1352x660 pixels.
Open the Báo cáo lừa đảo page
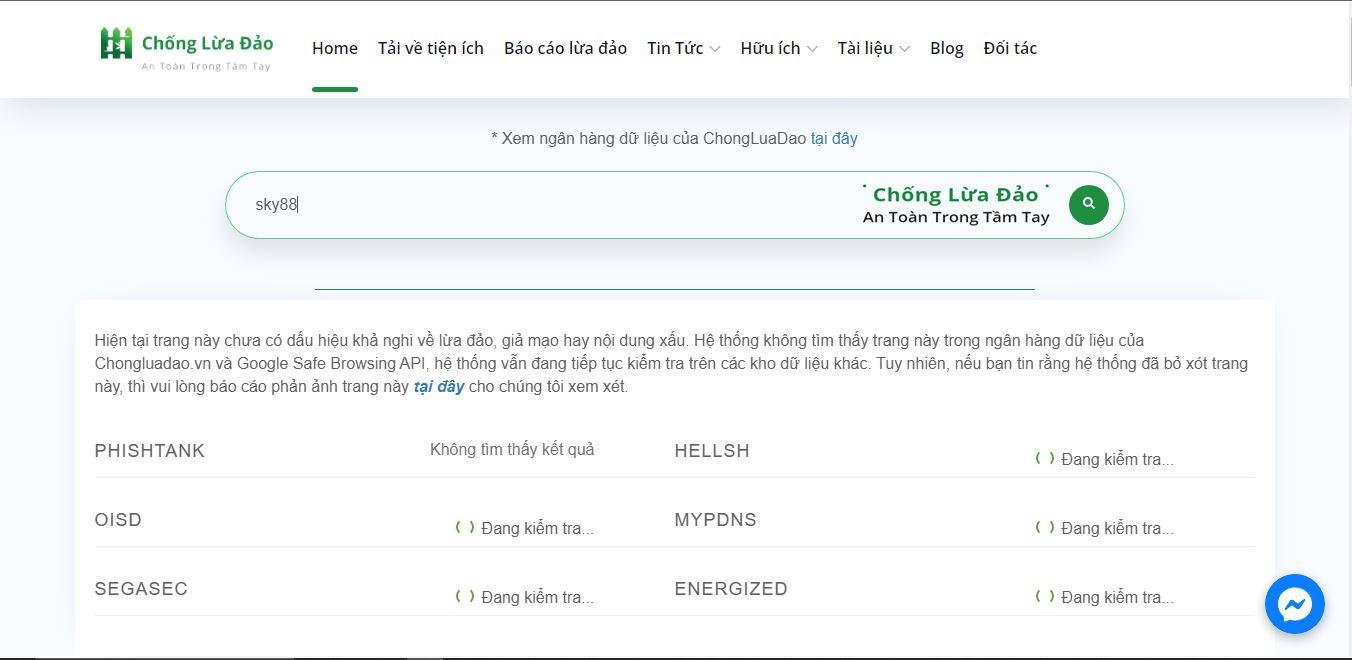(x=565, y=48)
